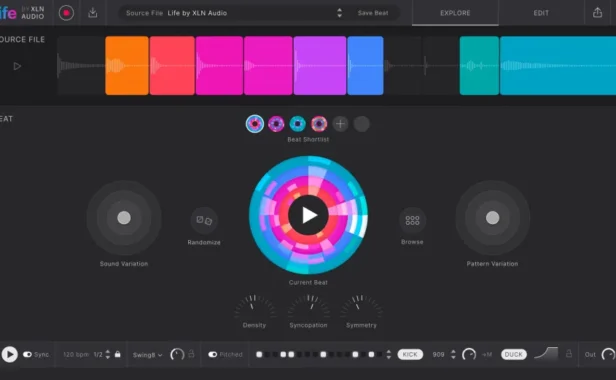Click the kick level knob beside 909
This screenshot has height=380, width=616.
click(x=469, y=354)
